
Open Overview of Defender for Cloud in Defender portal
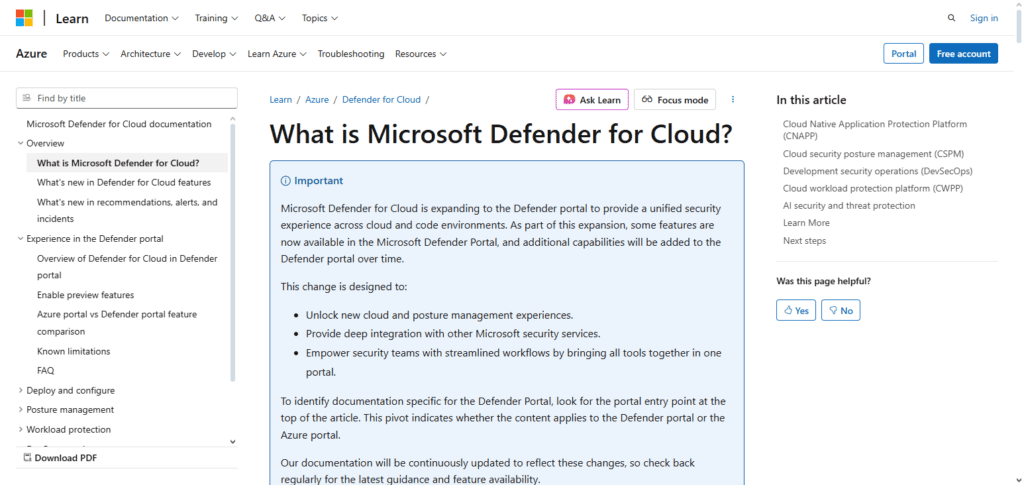point(127,266)
